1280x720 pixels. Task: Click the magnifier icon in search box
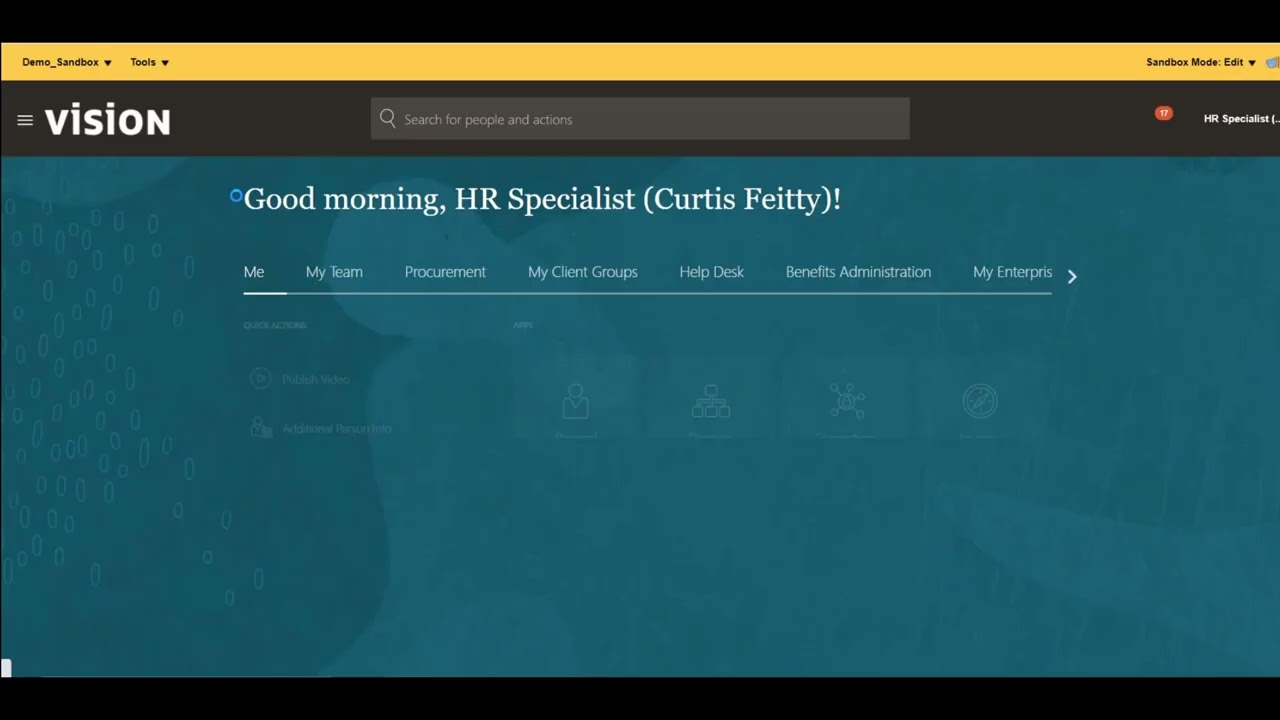(x=388, y=119)
